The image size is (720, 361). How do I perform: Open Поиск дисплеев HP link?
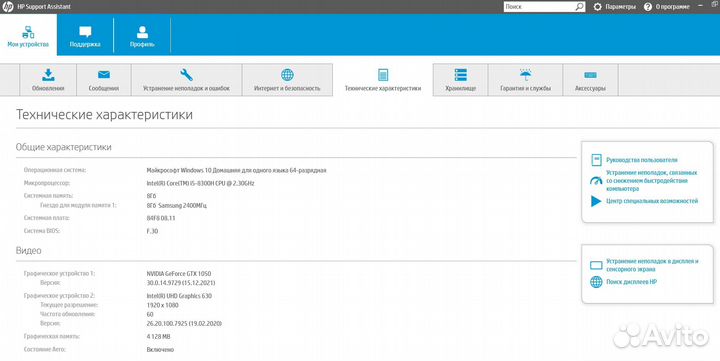[631, 282]
